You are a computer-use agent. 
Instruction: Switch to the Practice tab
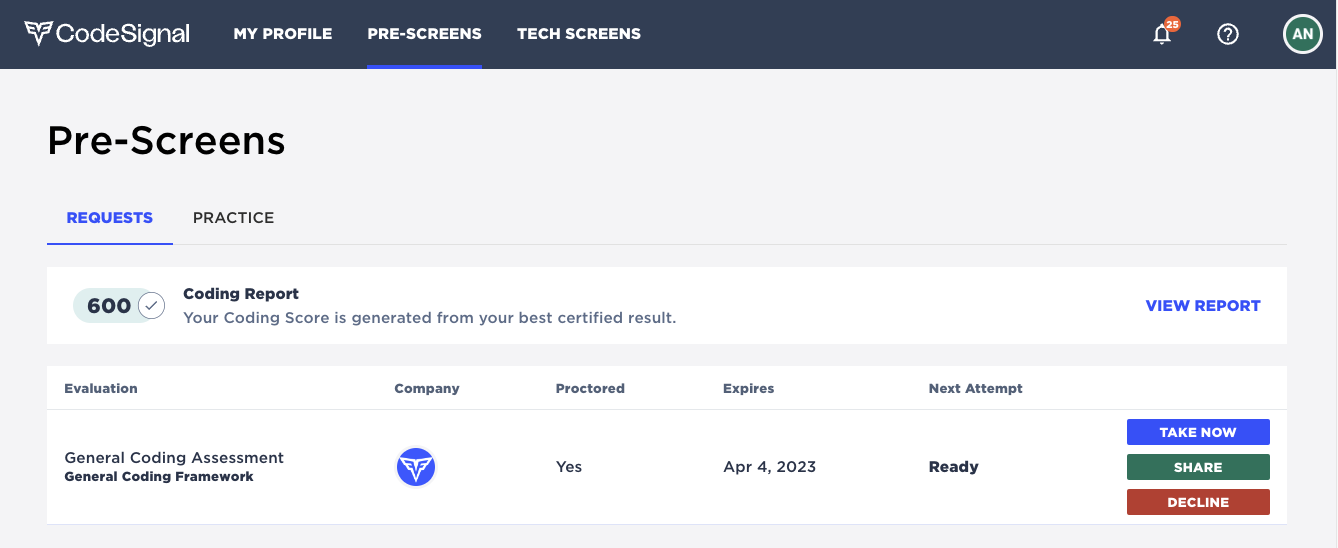pos(233,218)
